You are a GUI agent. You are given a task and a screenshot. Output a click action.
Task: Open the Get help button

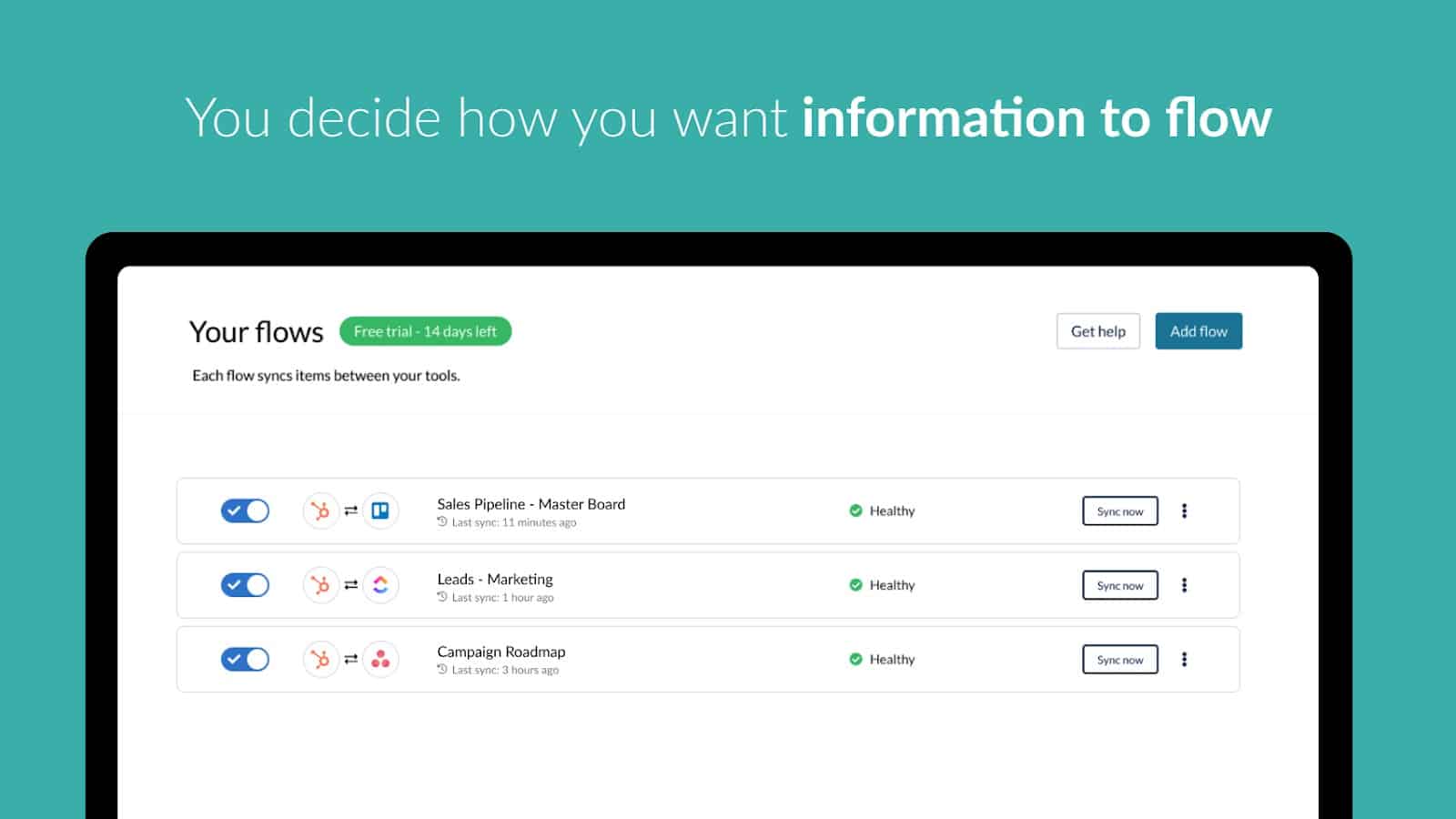point(1098,331)
